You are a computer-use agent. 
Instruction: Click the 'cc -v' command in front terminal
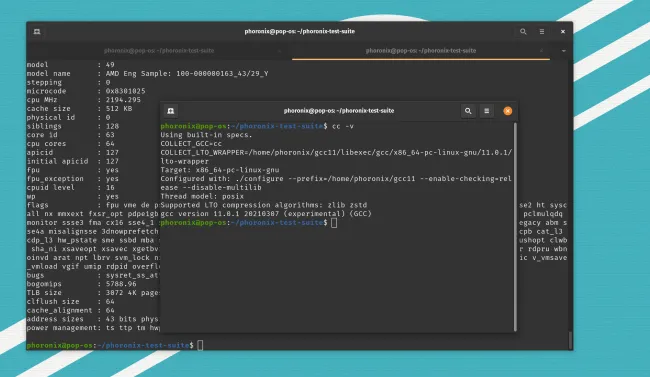point(343,126)
